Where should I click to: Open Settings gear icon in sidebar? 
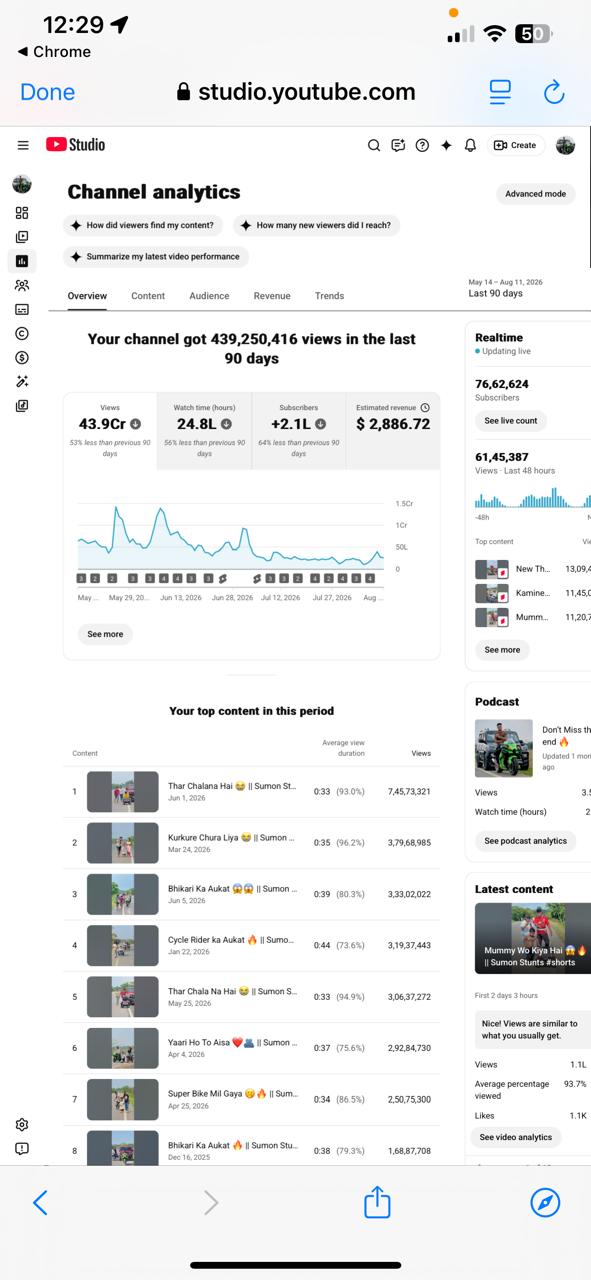tap(22, 1125)
